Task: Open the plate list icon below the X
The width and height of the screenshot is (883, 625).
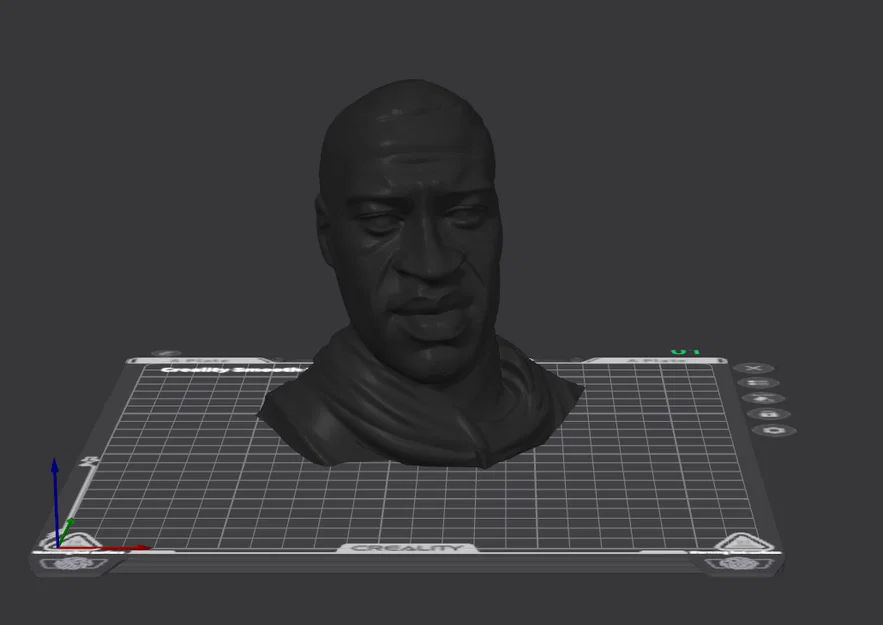Action: tap(760, 383)
